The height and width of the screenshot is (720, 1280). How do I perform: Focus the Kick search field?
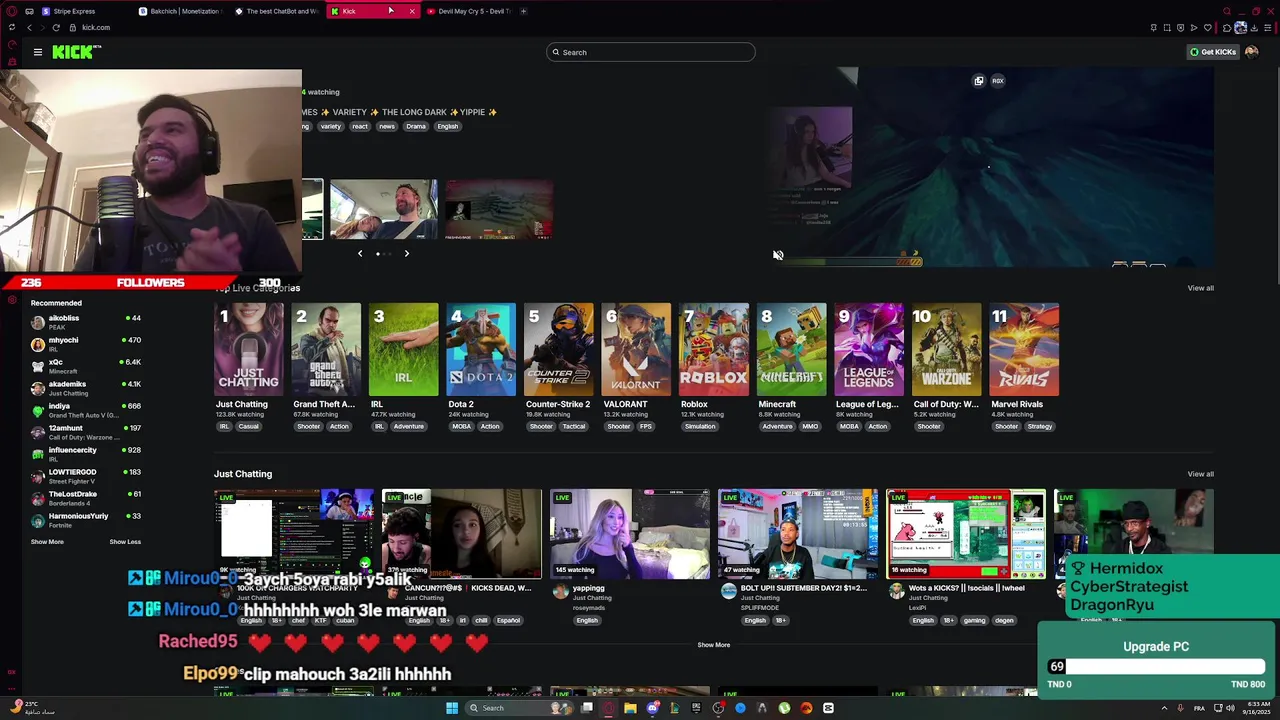coord(651,52)
